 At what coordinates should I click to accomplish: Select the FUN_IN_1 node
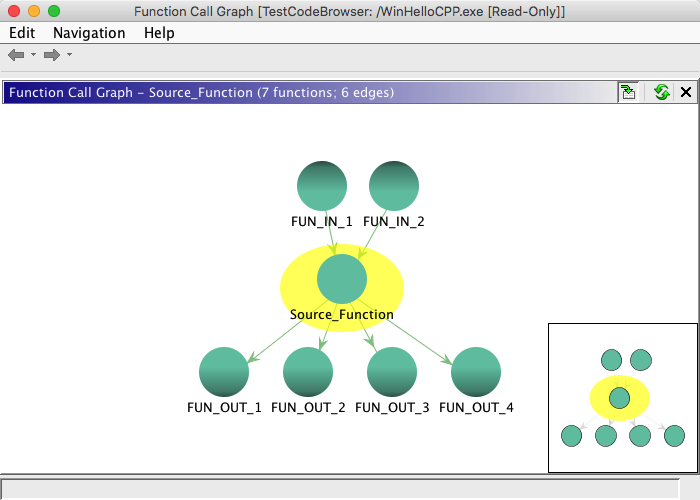[x=322, y=186]
